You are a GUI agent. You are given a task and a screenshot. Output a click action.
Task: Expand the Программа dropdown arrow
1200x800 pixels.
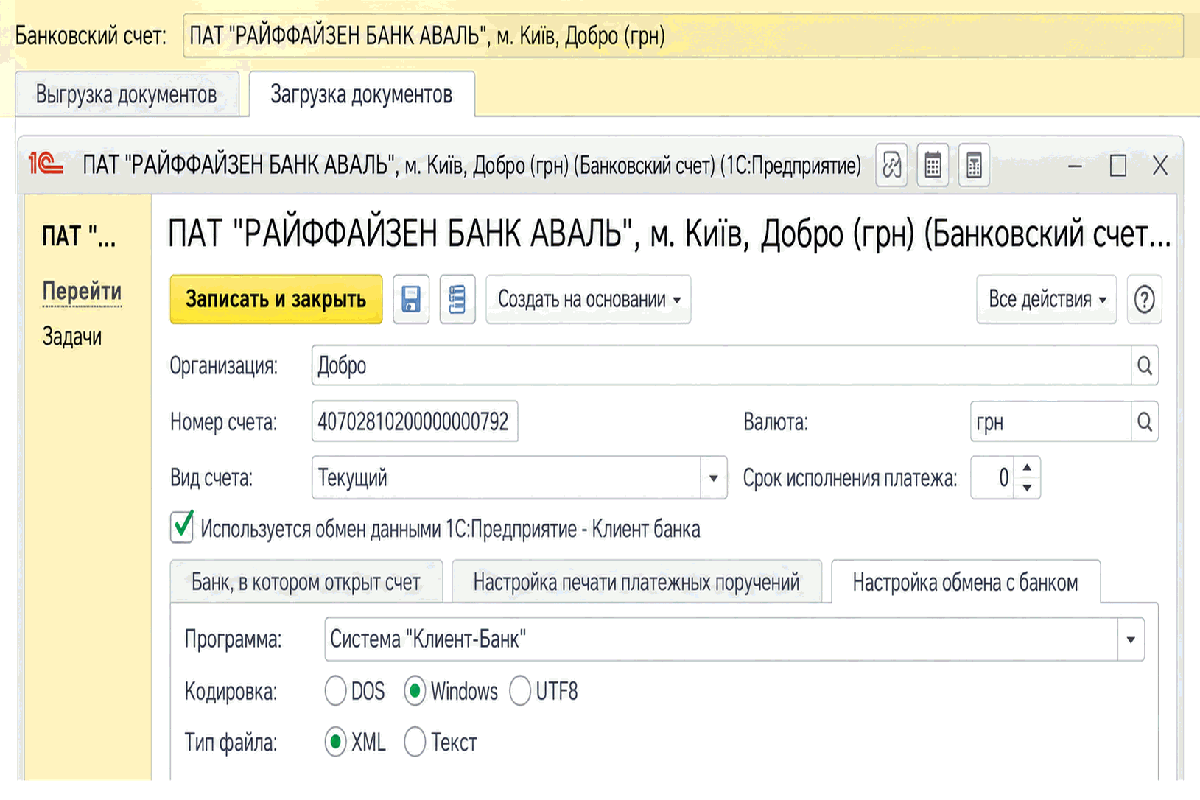pos(1131,640)
